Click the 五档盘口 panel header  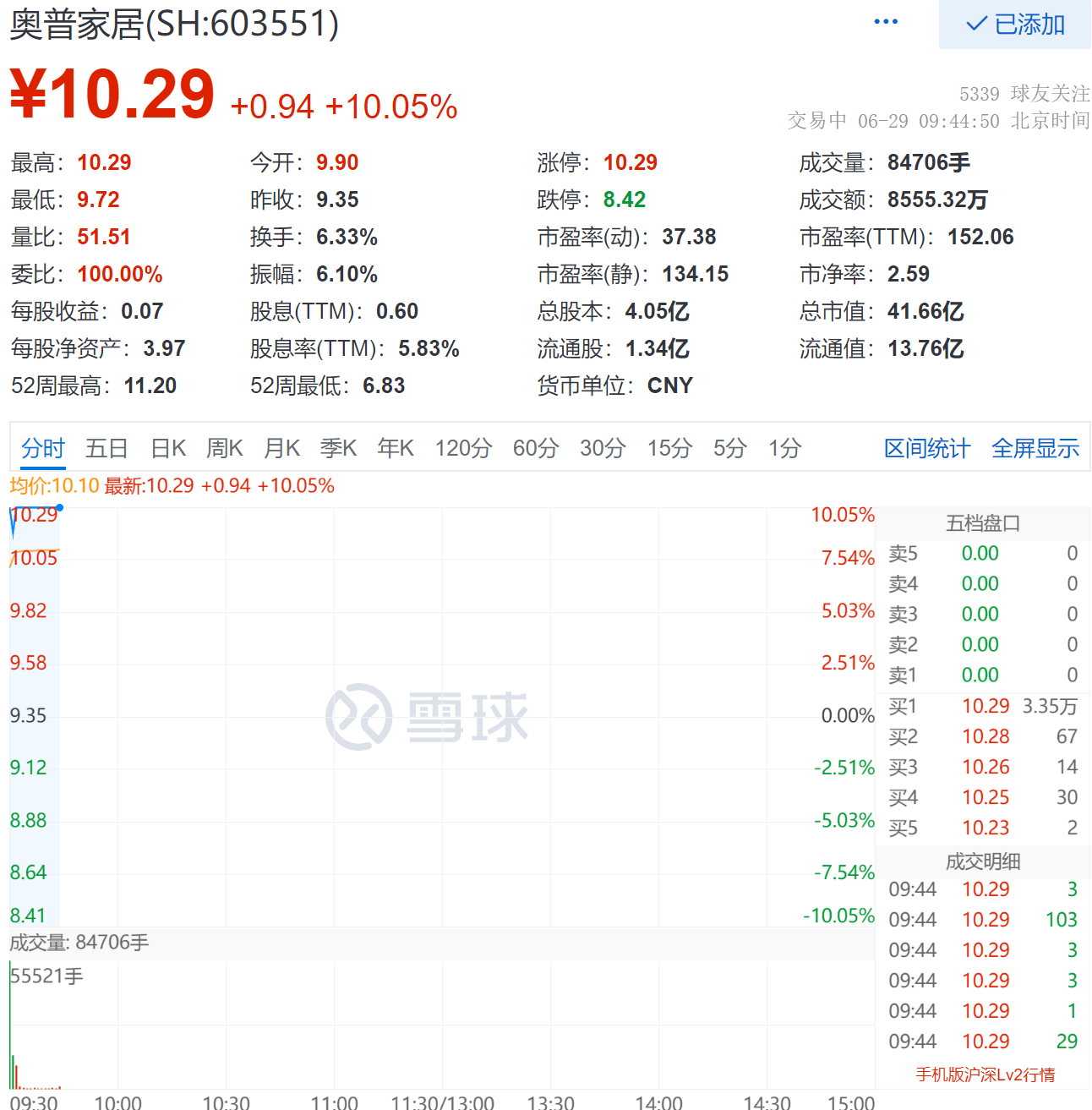pos(983,523)
